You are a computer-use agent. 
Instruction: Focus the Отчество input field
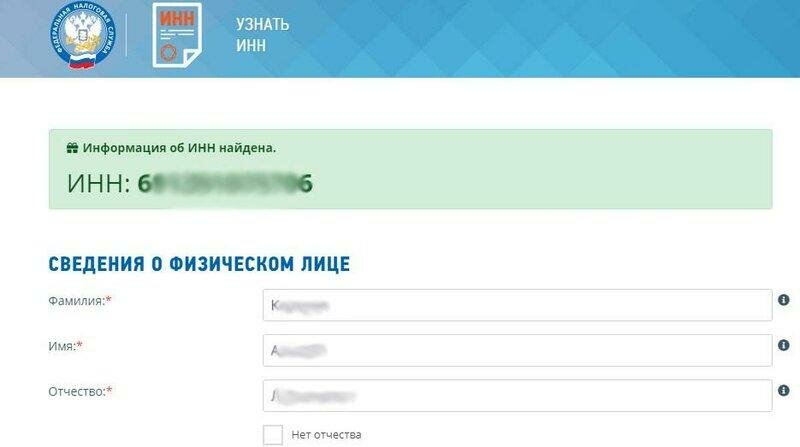(x=517, y=395)
